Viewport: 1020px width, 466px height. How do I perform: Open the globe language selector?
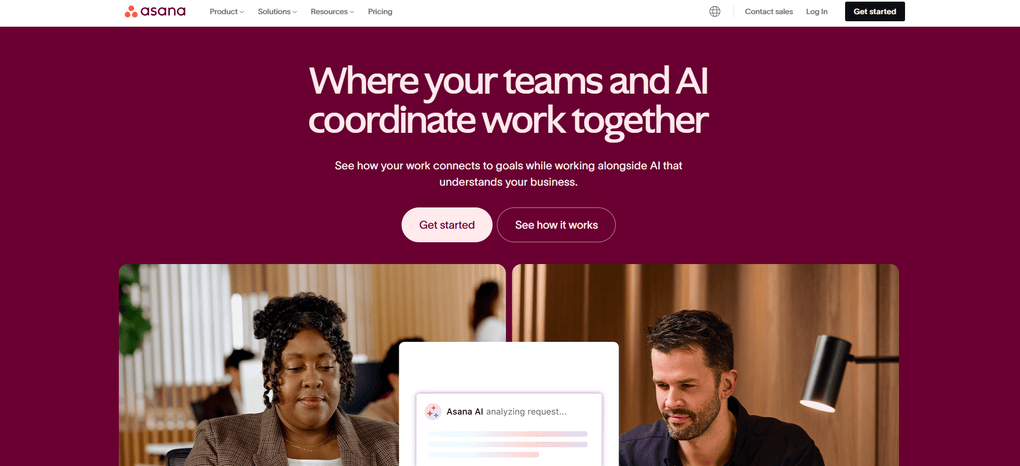[x=714, y=11]
